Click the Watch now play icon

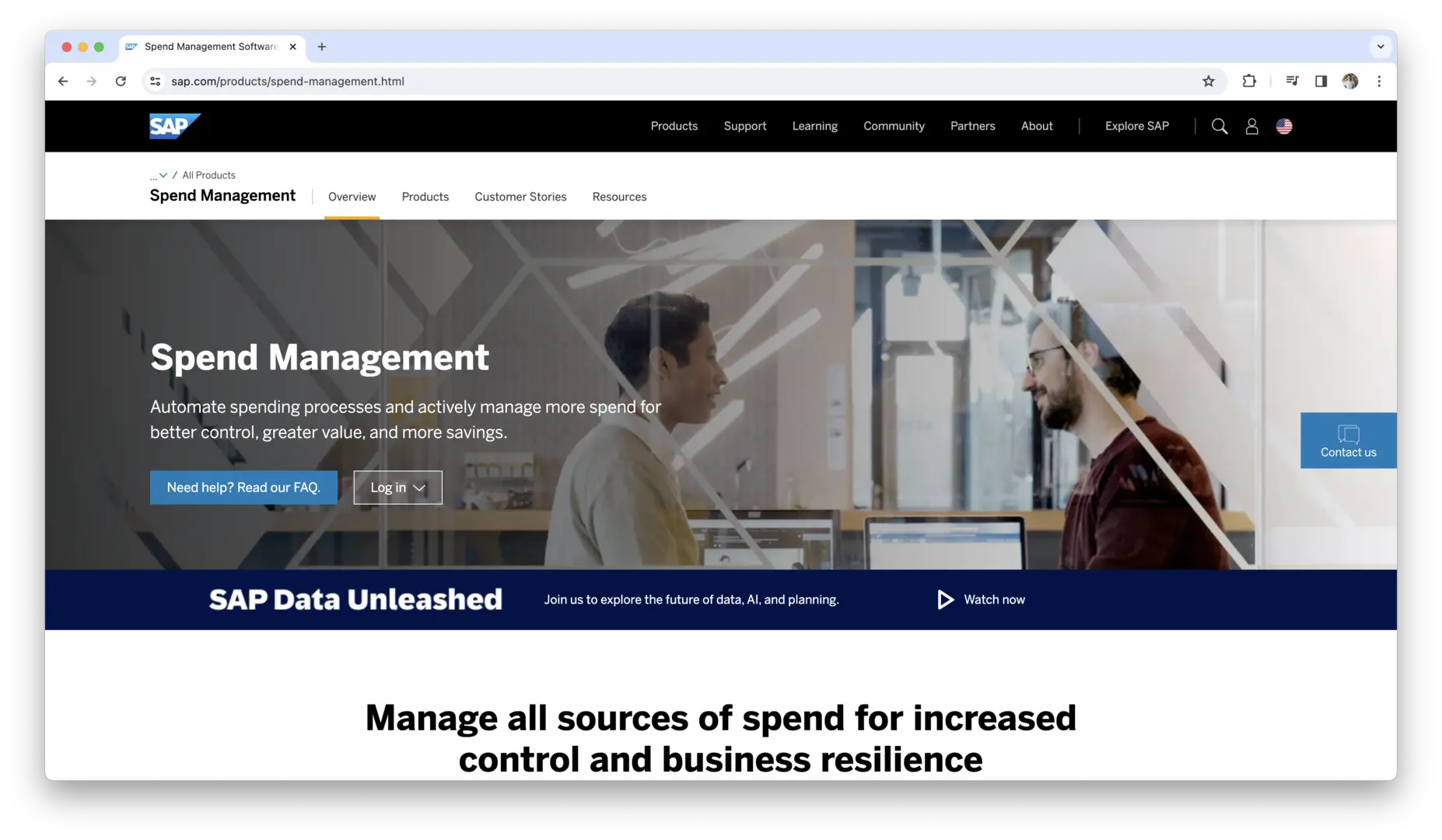[x=944, y=600]
